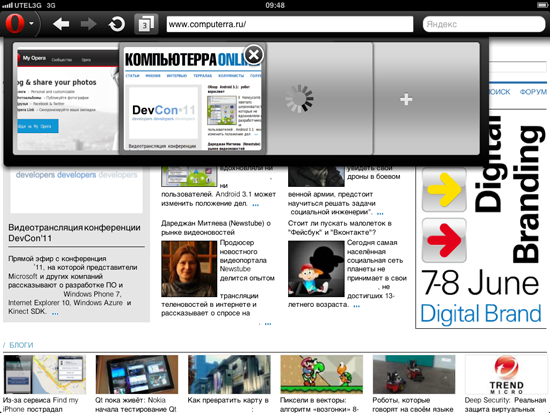Open Deep Security: Реальная защита link
The image size is (550, 413).
tap(505, 405)
